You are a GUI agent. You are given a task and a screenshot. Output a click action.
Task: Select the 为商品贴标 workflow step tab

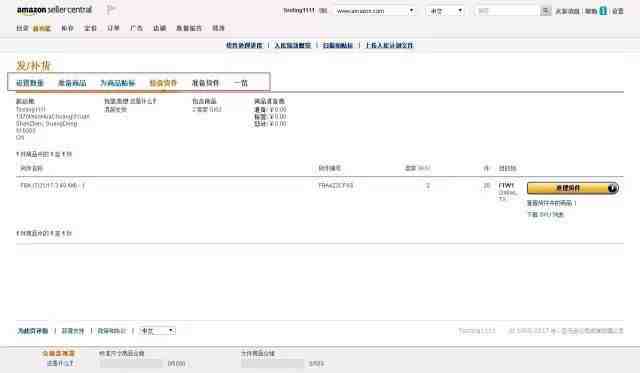(118, 83)
